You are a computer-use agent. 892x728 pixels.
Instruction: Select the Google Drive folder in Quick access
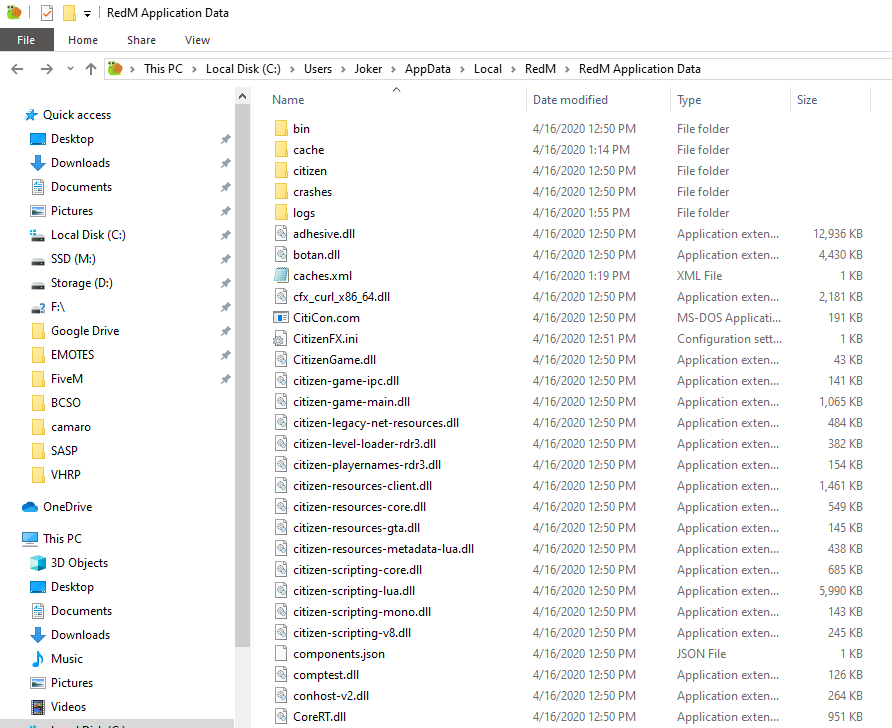click(84, 331)
